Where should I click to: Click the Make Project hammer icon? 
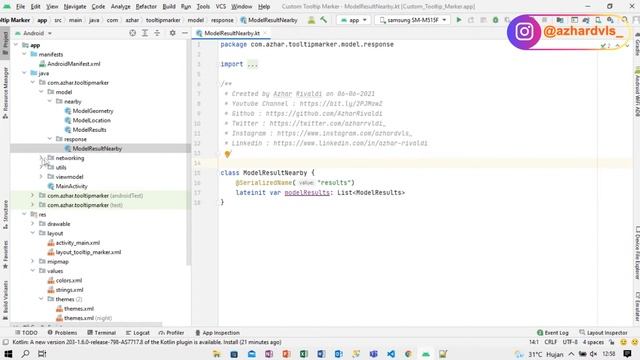point(323,20)
